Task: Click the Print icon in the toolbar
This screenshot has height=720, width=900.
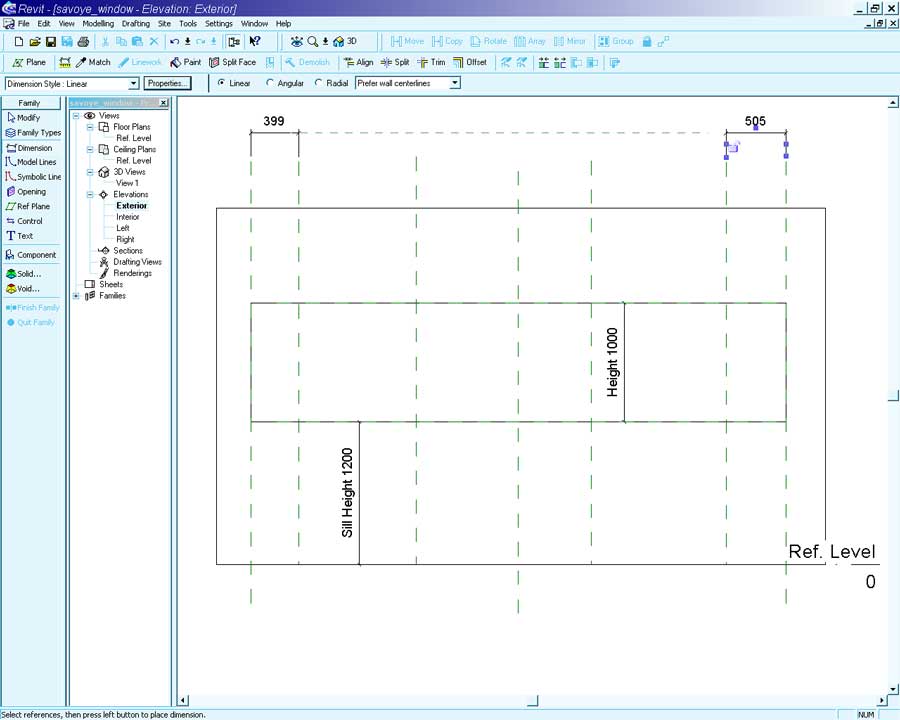Action: tap(83, 41)
